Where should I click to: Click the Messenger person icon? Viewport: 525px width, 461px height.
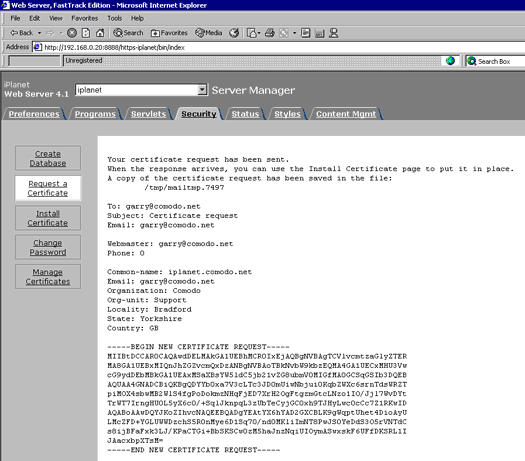point(333,33)
